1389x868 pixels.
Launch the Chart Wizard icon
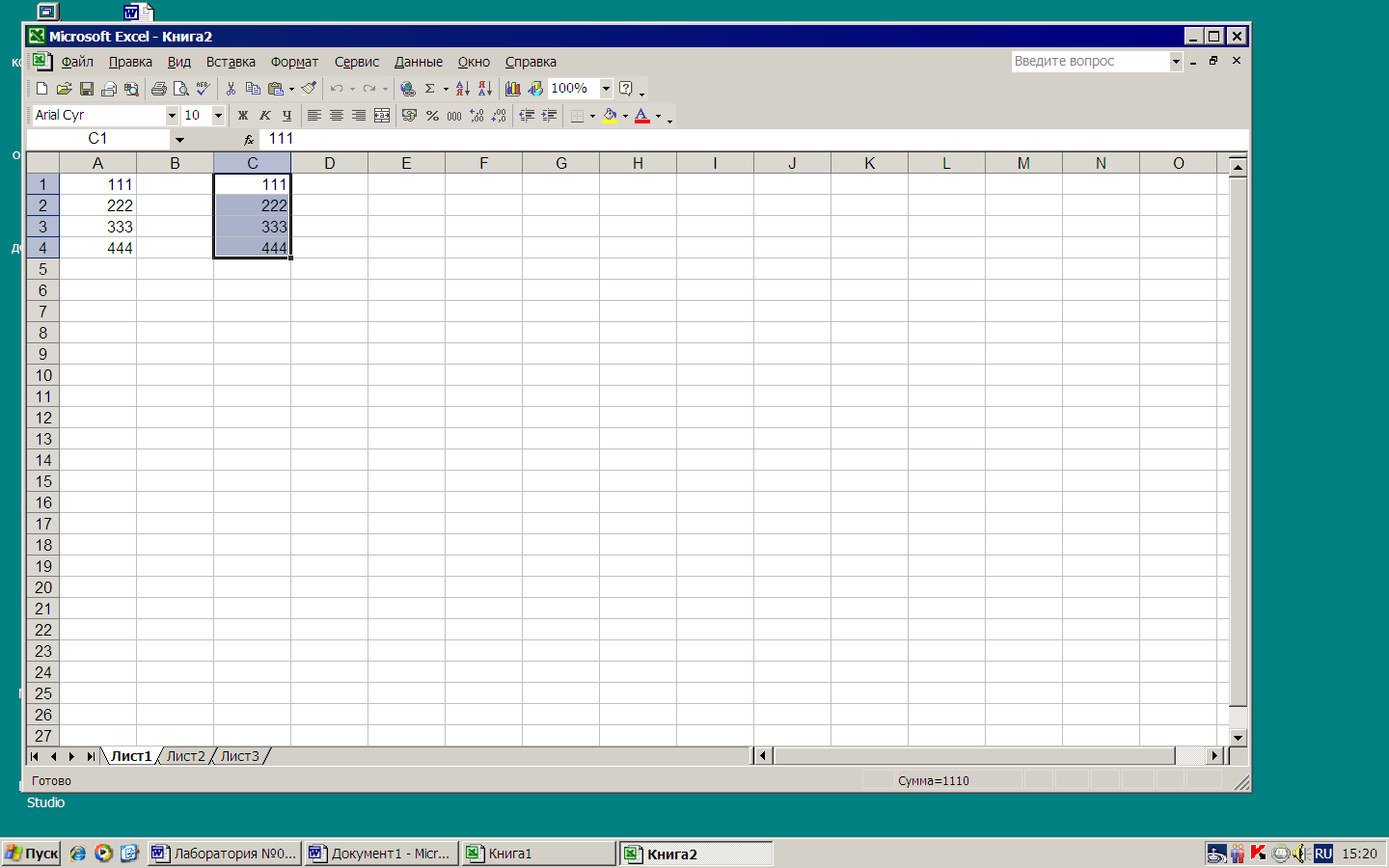513,89
